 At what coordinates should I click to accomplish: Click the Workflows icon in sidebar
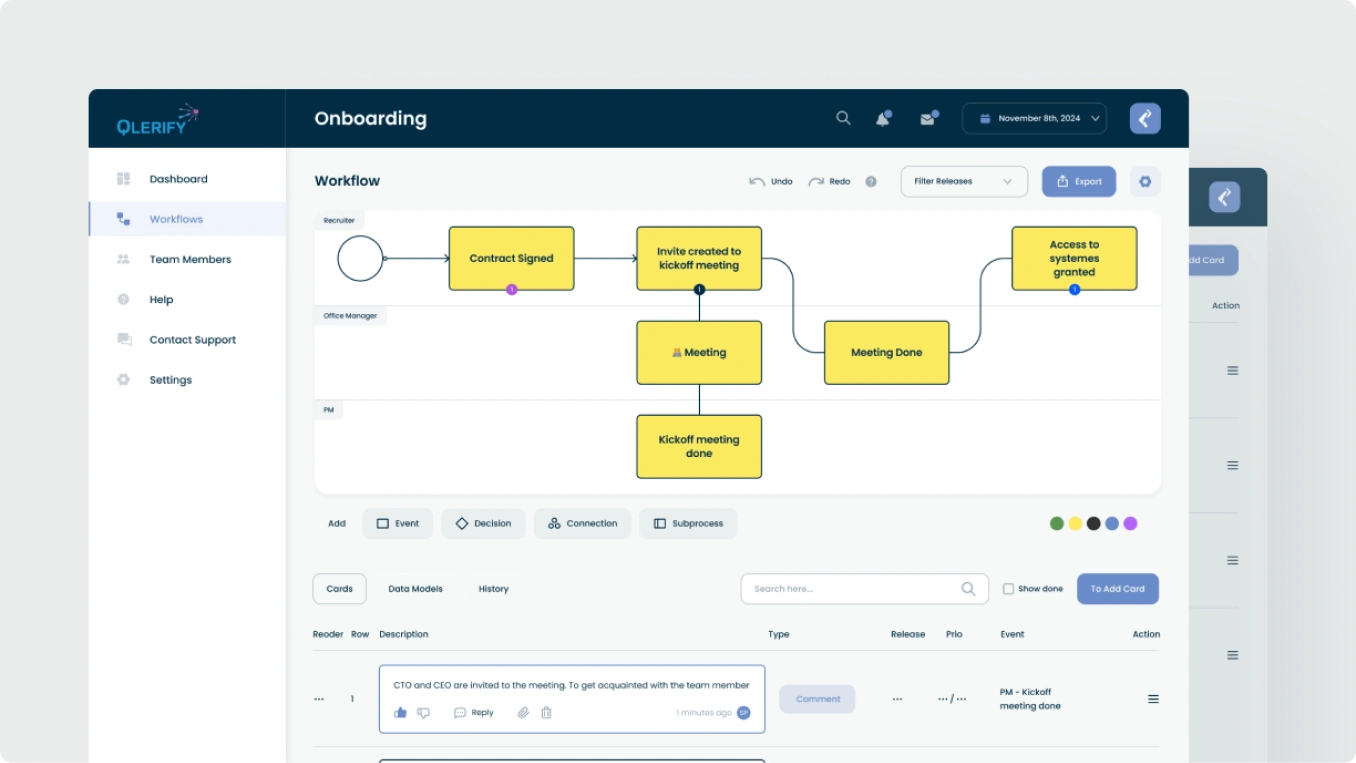click(x=123, y=219)
